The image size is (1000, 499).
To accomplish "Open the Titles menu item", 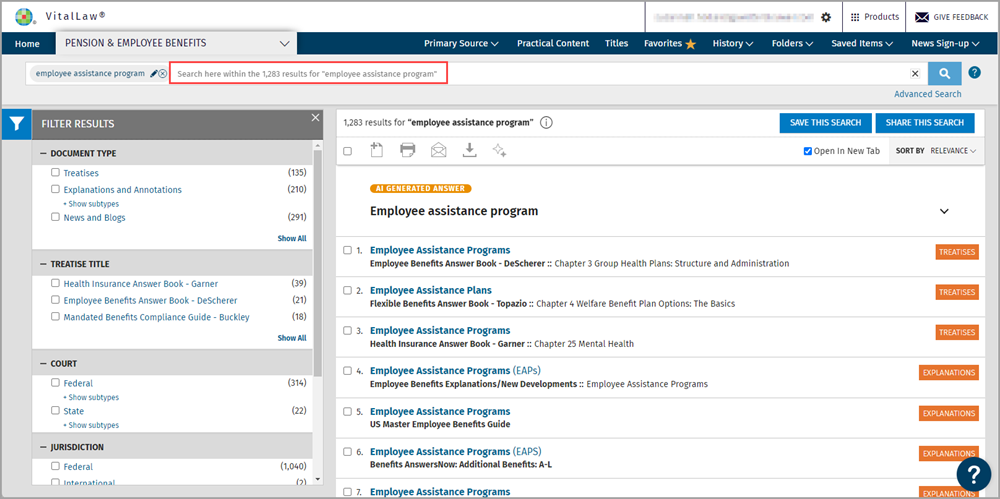I will pyautogui.click(x=617, y=43).
